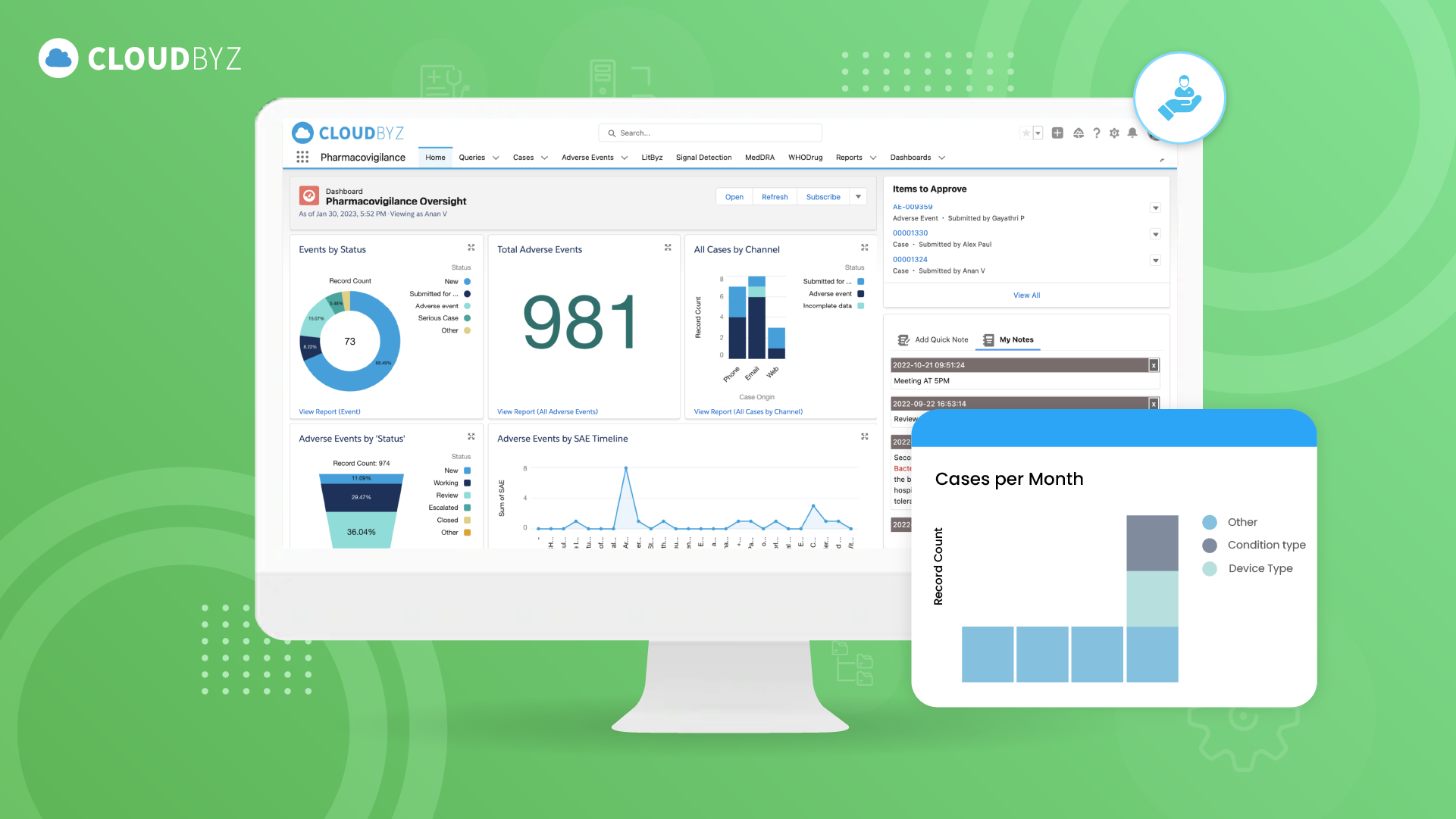
Task: Click inside the Search field
Action: (709, 133)
